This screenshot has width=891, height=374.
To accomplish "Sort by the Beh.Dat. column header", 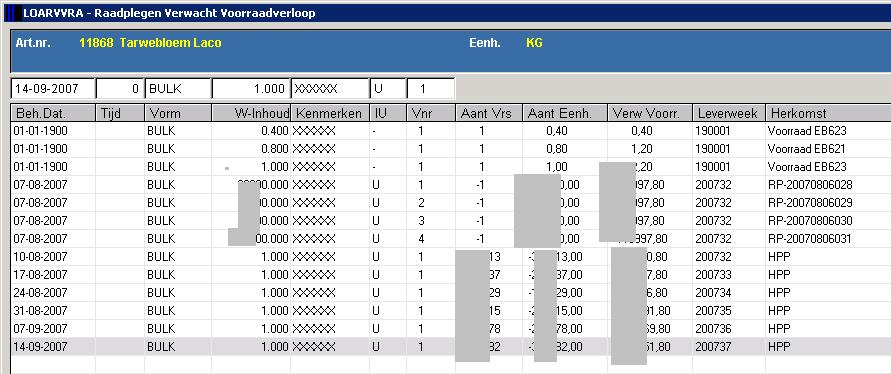I will (x=53, y=113).
